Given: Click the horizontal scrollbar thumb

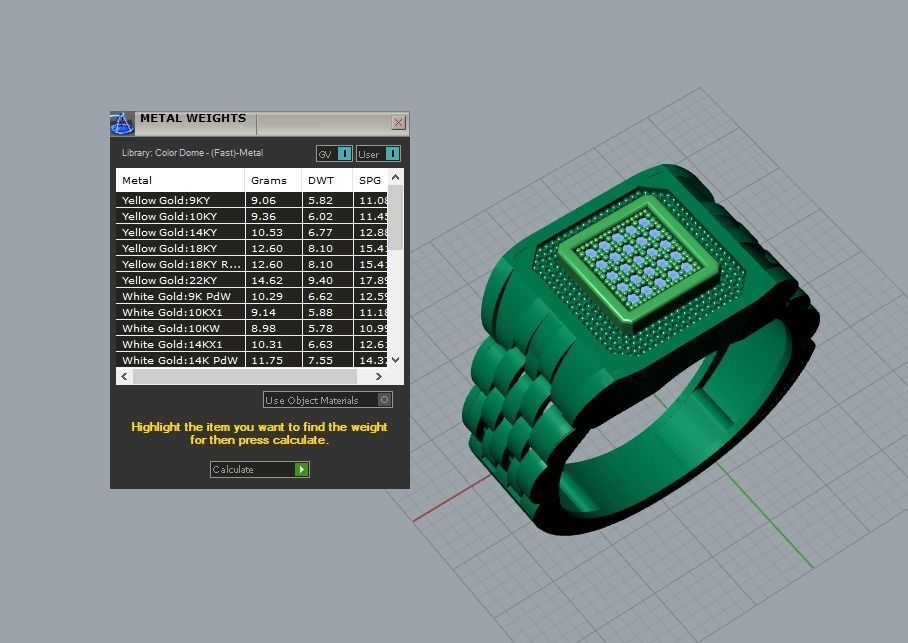Looking at the screenshot, I should click(x=245, y=376).
